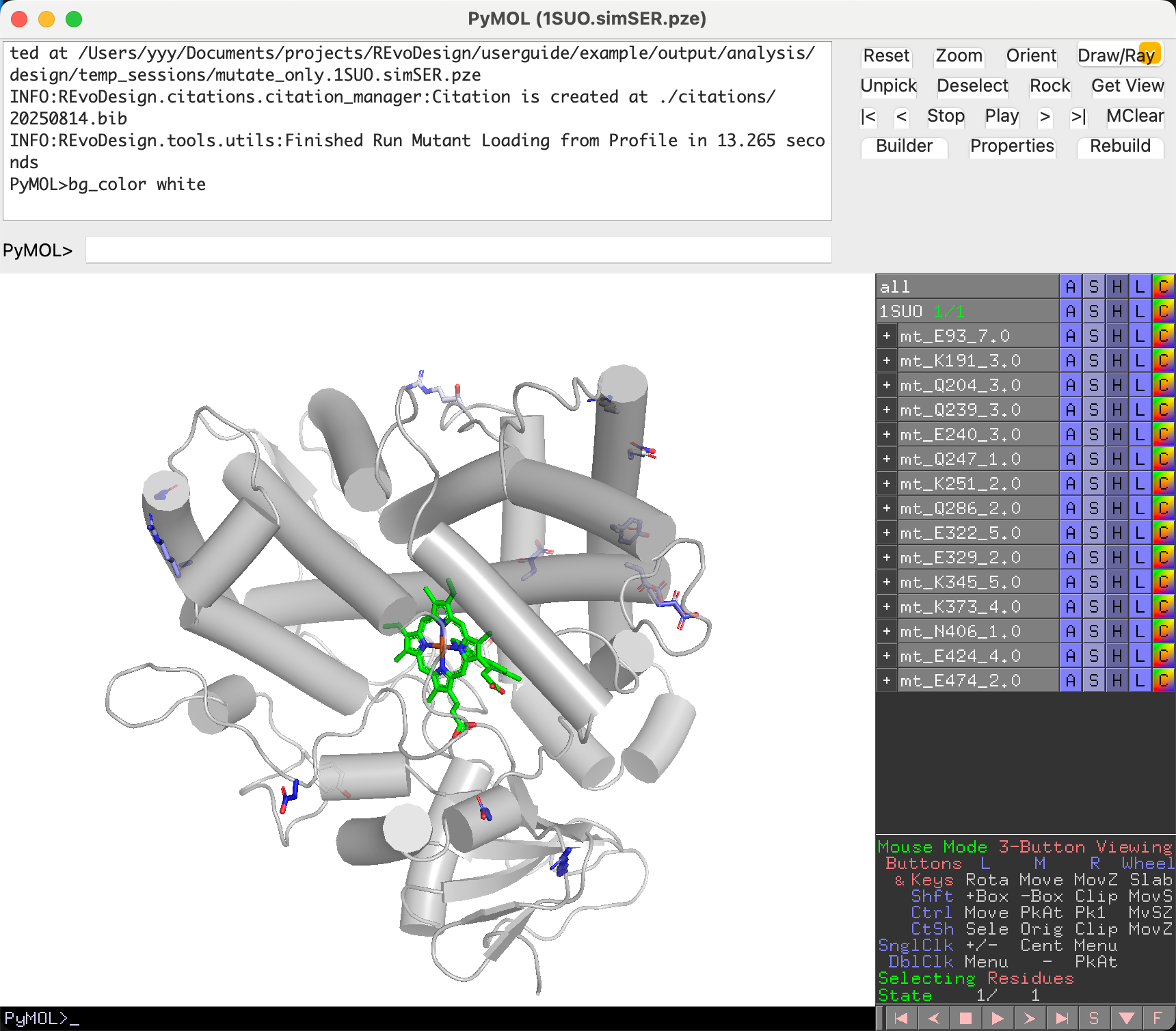
Task: Jump to last frame in bottom playback bar
Action: click(1062, 1018)
